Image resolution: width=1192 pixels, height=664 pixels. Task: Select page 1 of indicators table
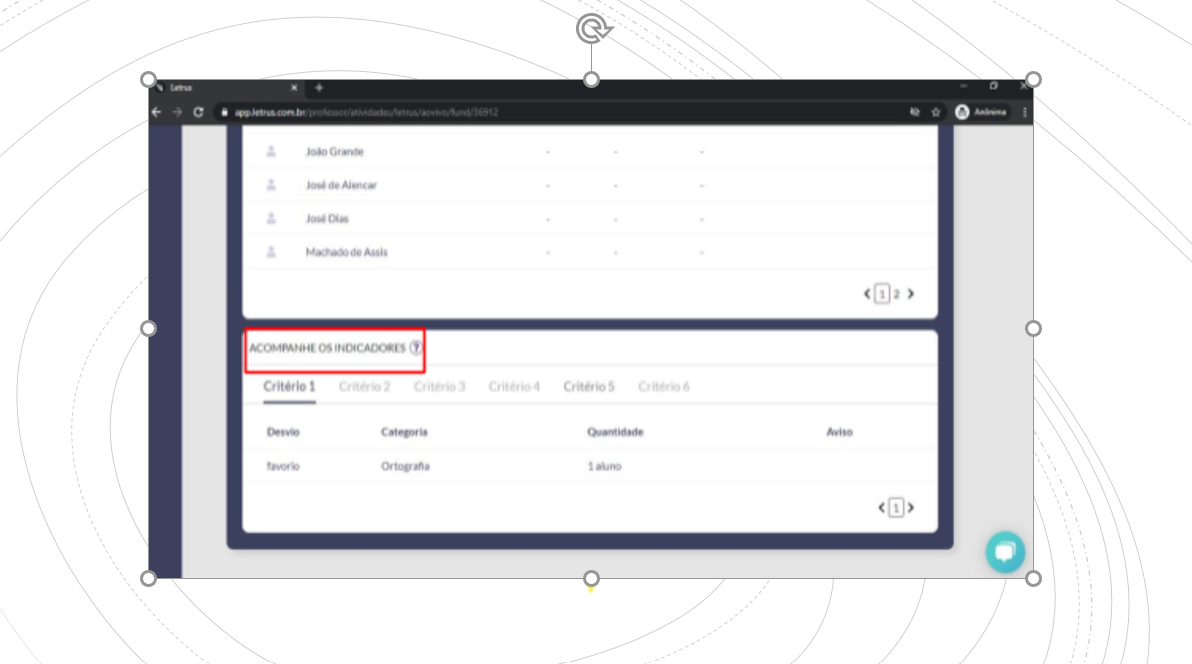(896, 507)
